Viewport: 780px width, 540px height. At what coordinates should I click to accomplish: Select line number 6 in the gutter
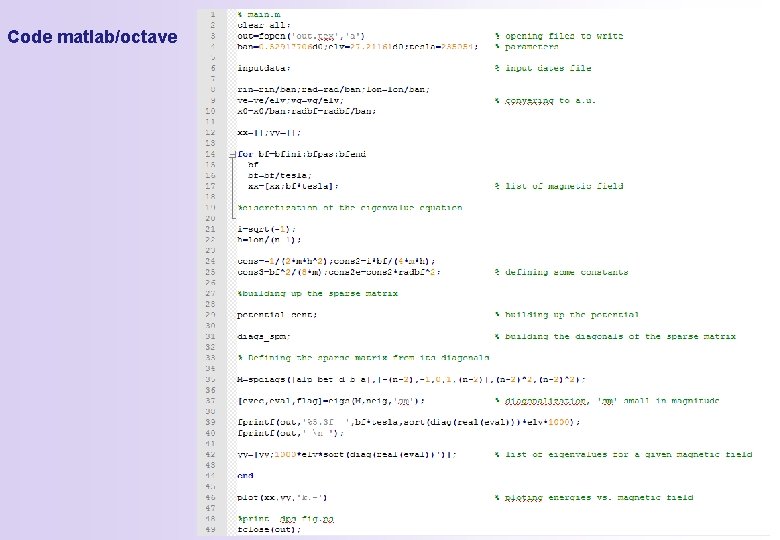tap(213, 68)
